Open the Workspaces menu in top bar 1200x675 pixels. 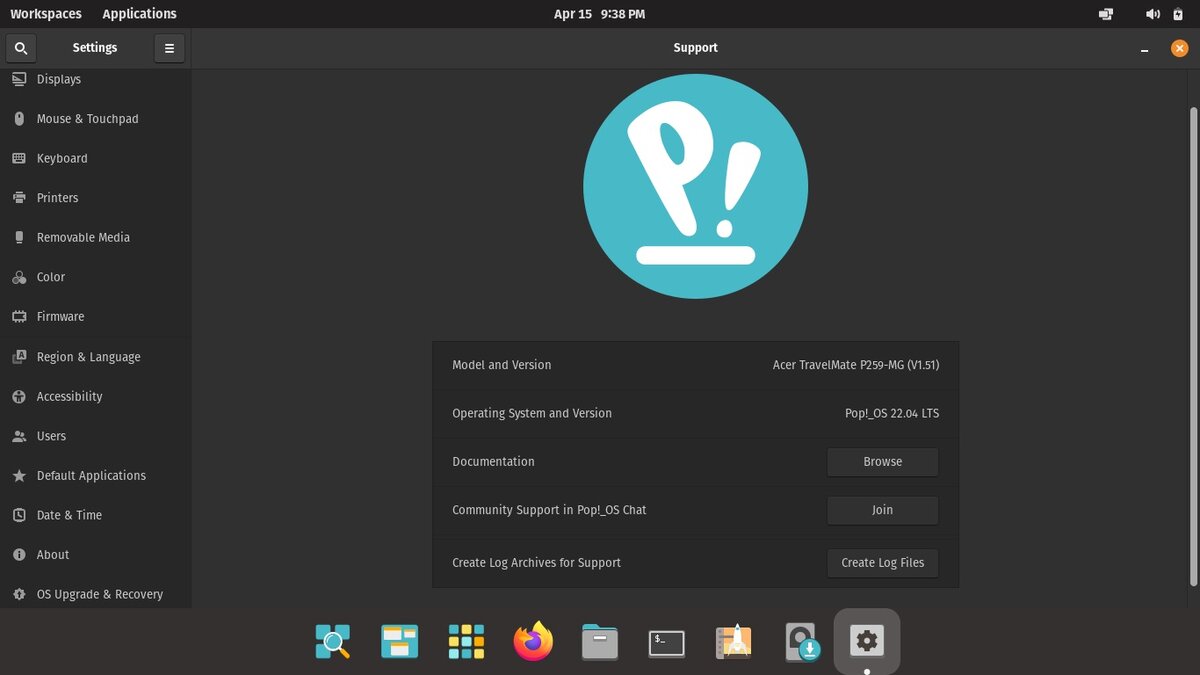(x=46, y=14)
